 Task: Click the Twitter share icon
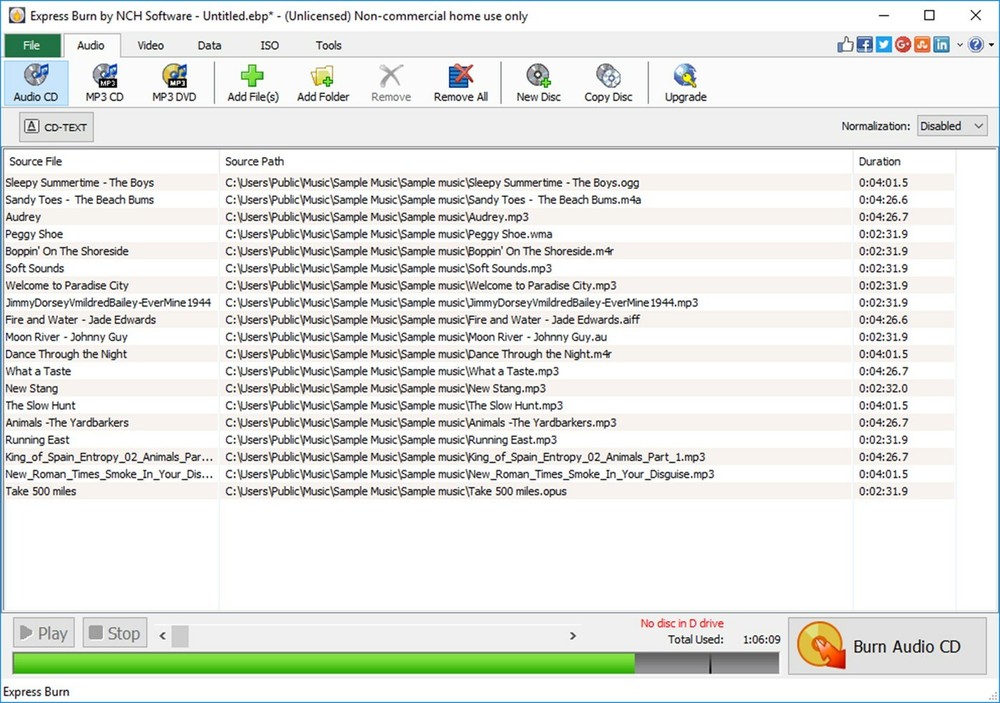pos(881,44)
